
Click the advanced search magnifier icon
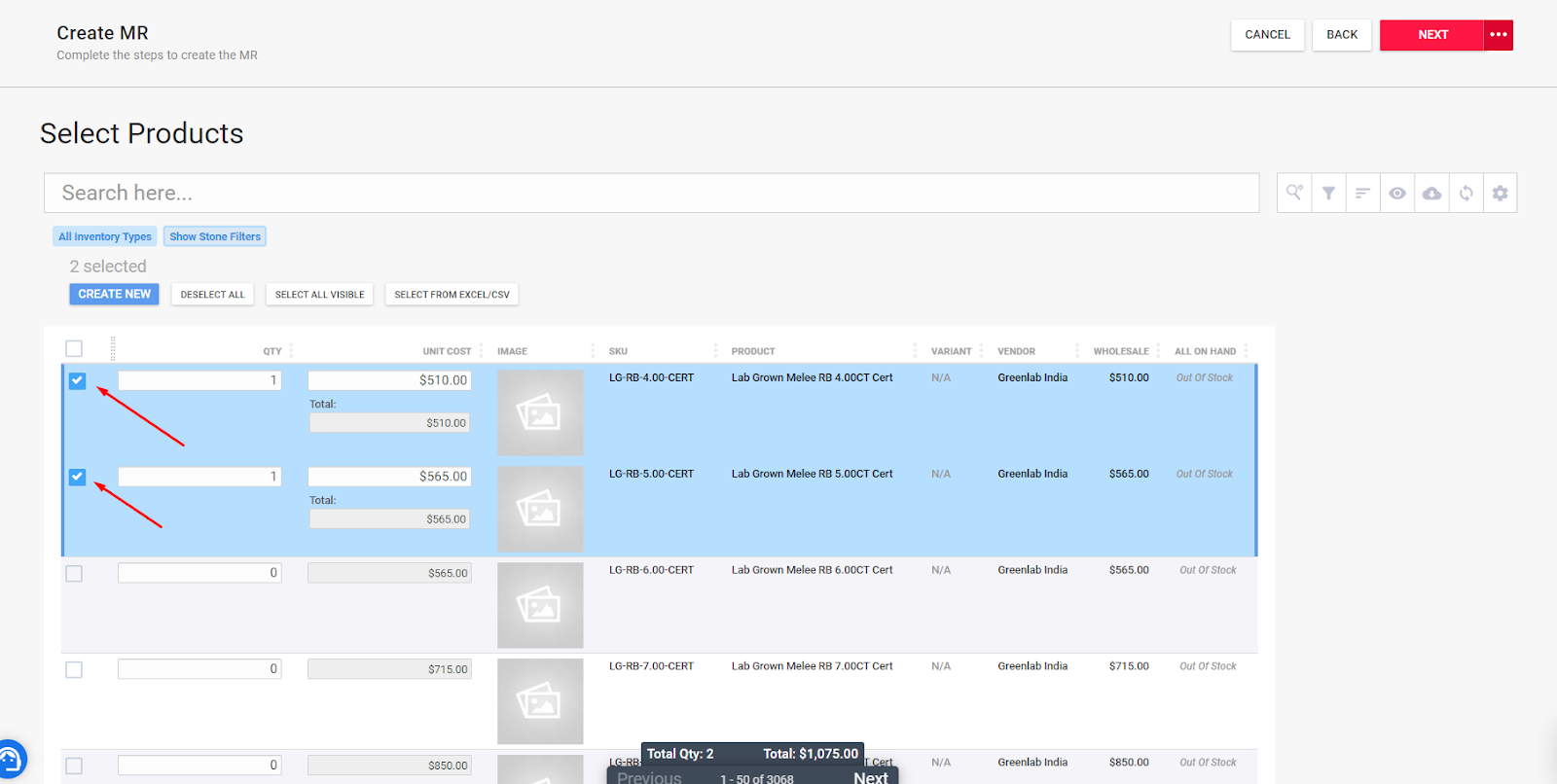tap(1294, 193)
